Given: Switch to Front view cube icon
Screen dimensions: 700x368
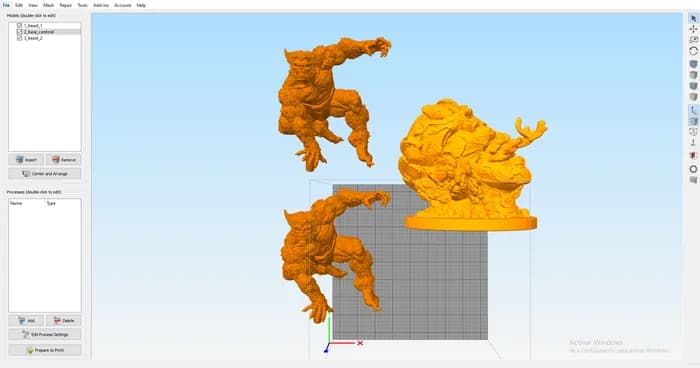Looking at the screenshot, I should tap(693, 86).
